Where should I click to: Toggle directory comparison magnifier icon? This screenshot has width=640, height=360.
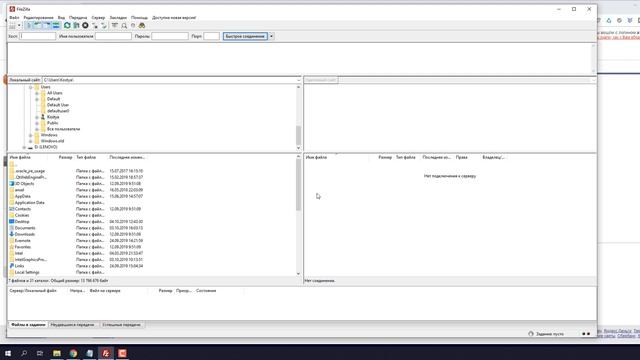(124, 26)
